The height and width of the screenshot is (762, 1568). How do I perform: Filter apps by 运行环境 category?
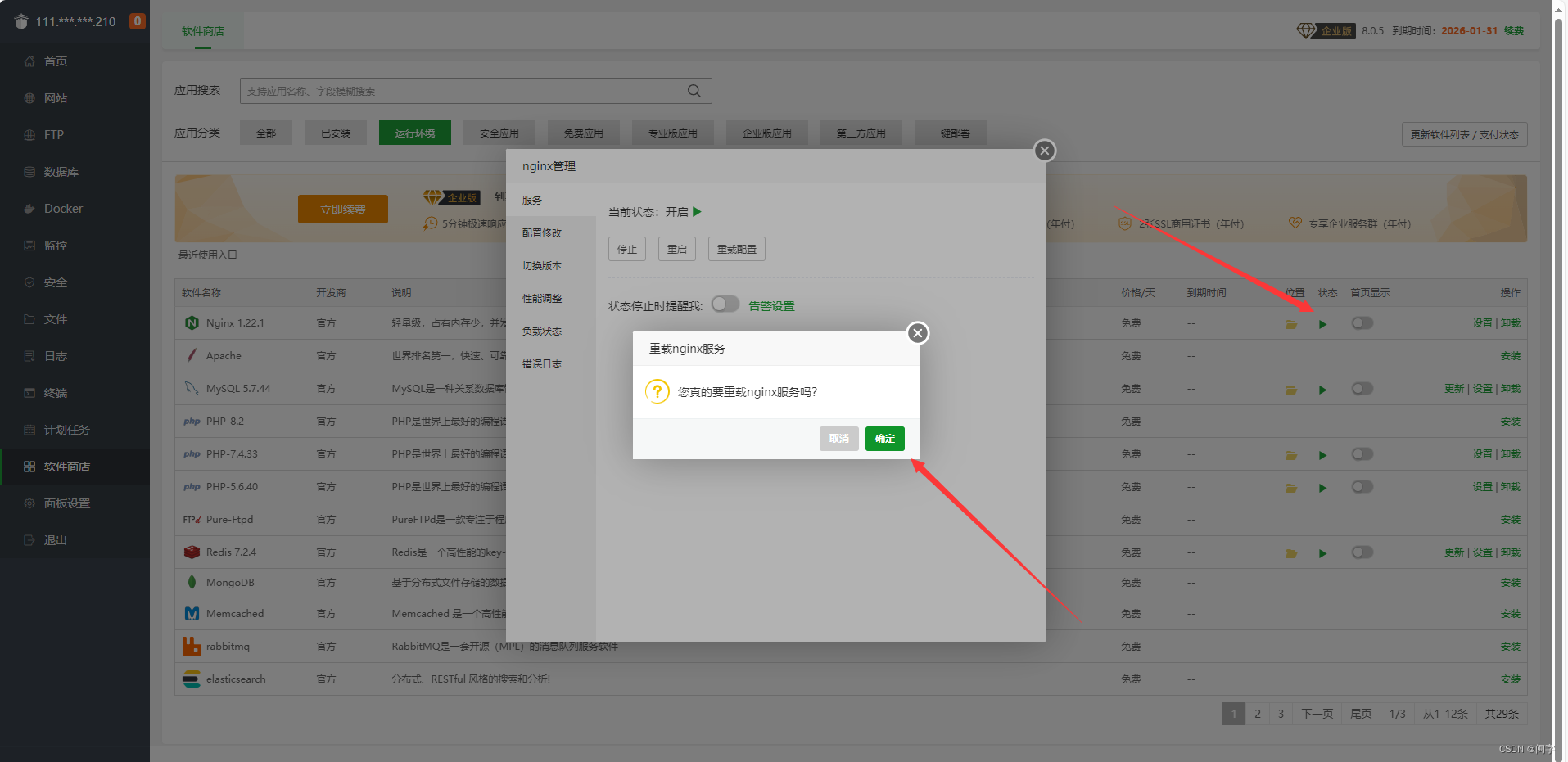coord(415,133)
